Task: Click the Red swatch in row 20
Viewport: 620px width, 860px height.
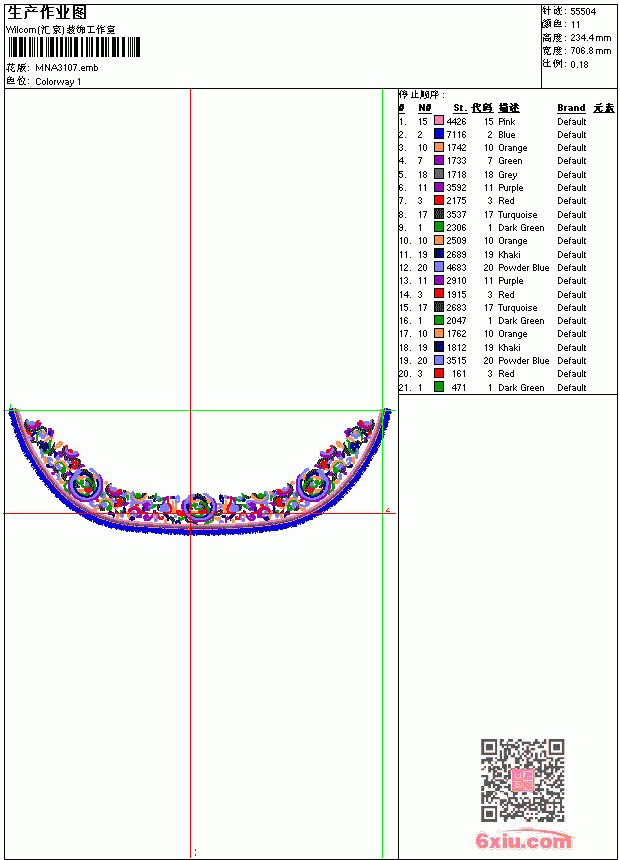Action: [438, 374]
